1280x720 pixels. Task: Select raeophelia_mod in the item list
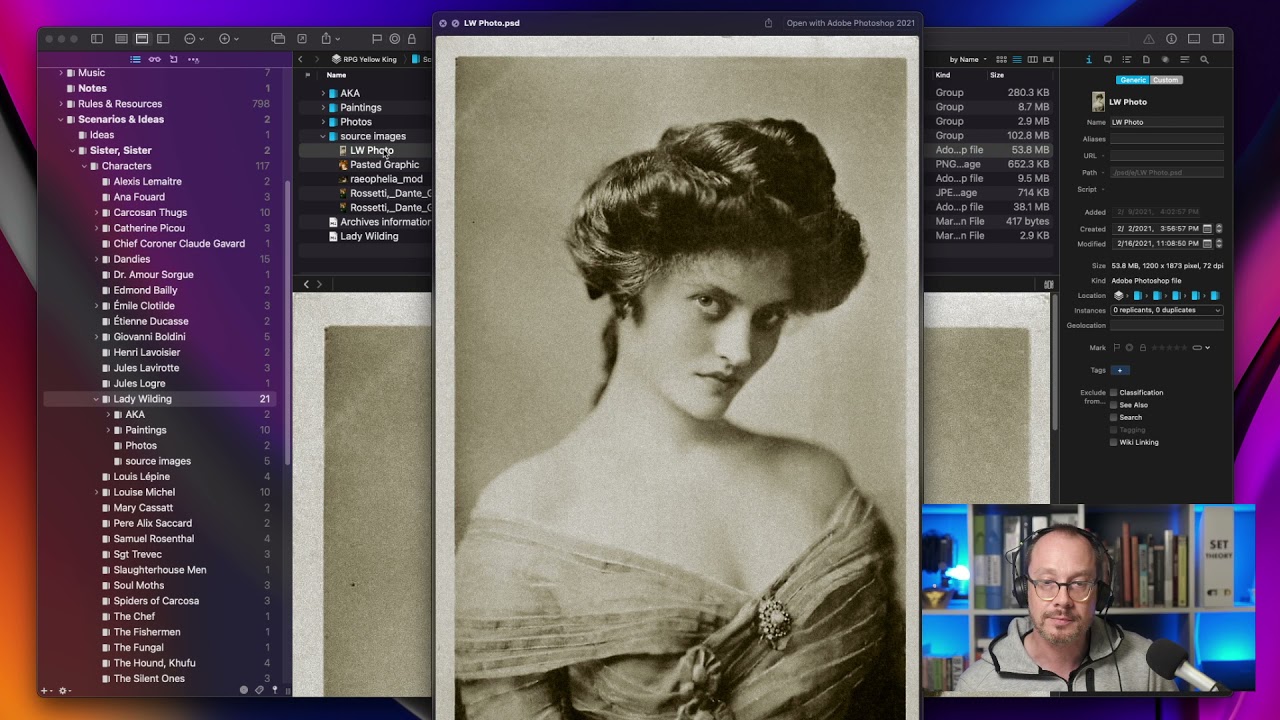386,179
